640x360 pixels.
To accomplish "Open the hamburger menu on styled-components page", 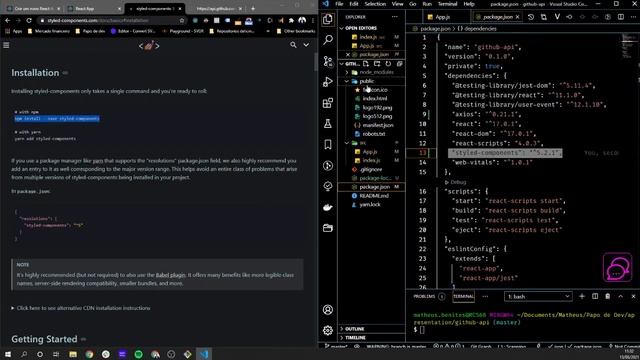I will [6, 45].
